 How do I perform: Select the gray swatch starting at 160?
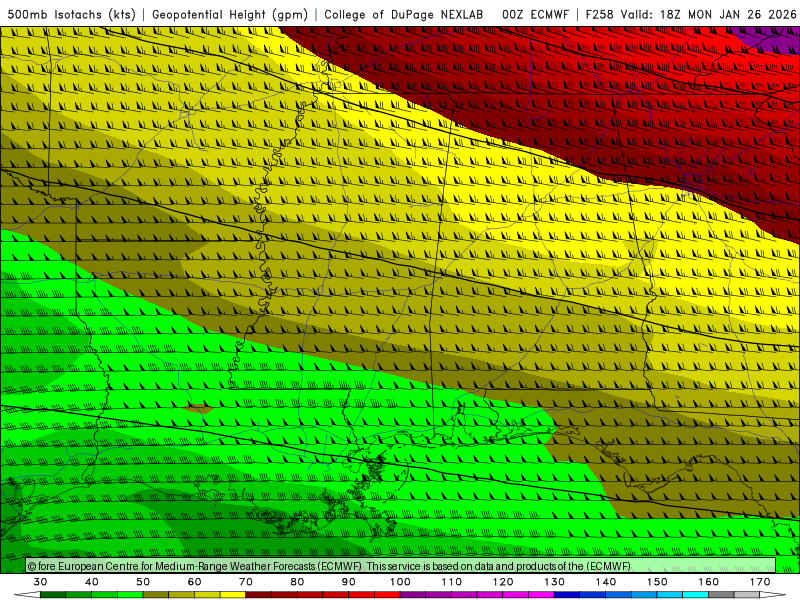click(x=721, y=595)
